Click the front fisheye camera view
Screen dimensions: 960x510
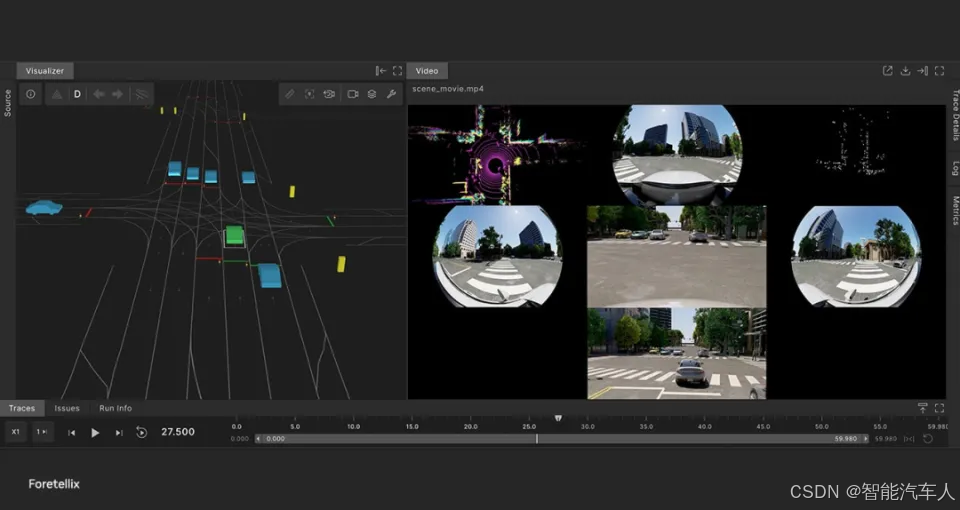pos(677,155)
